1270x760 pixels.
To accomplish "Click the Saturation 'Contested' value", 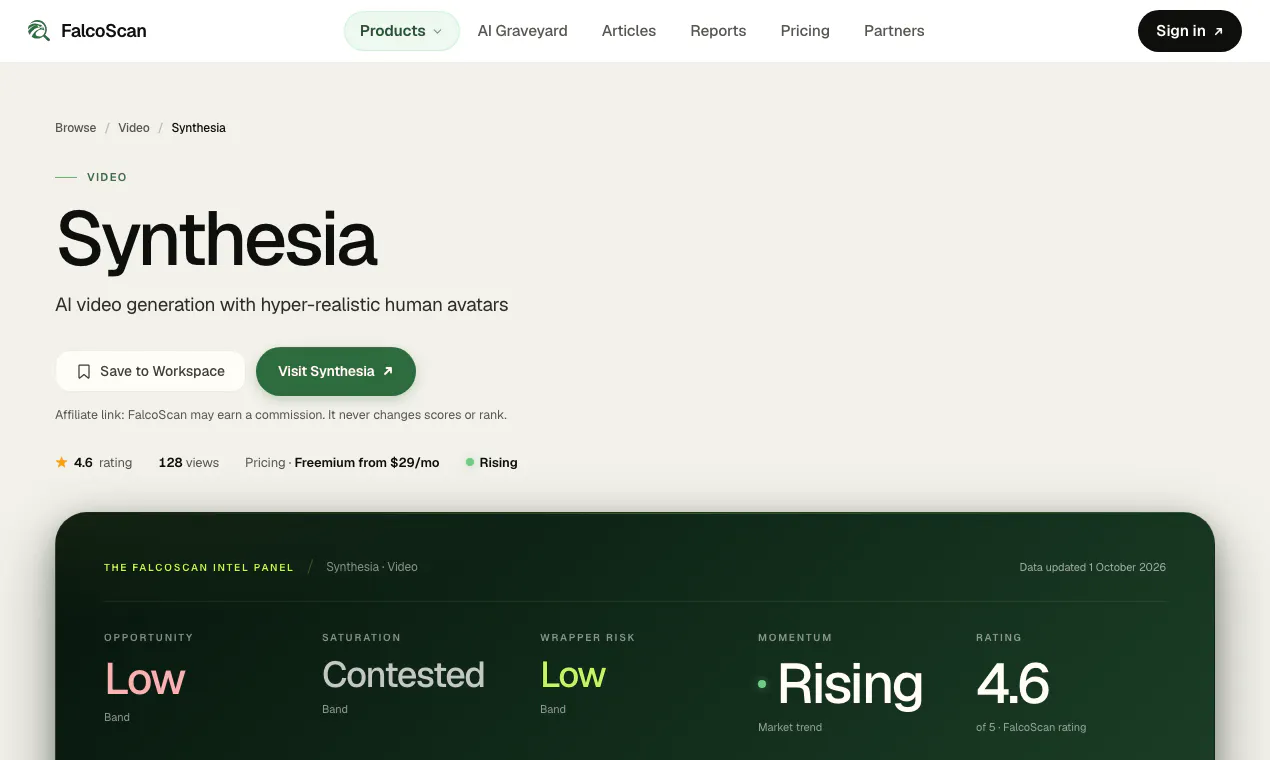I will (403, 675).
